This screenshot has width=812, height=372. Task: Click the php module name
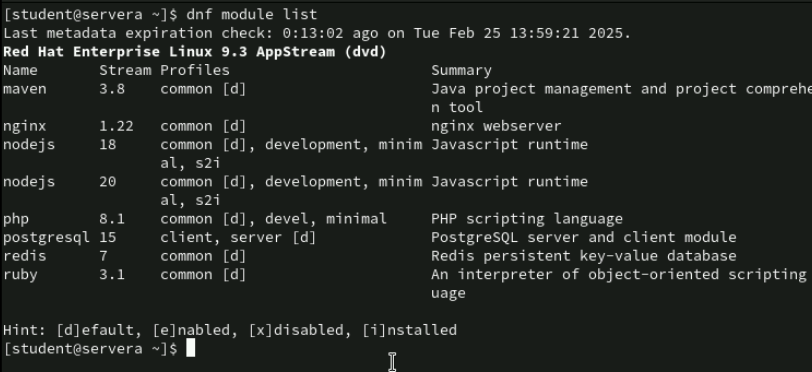coord(16,219)
